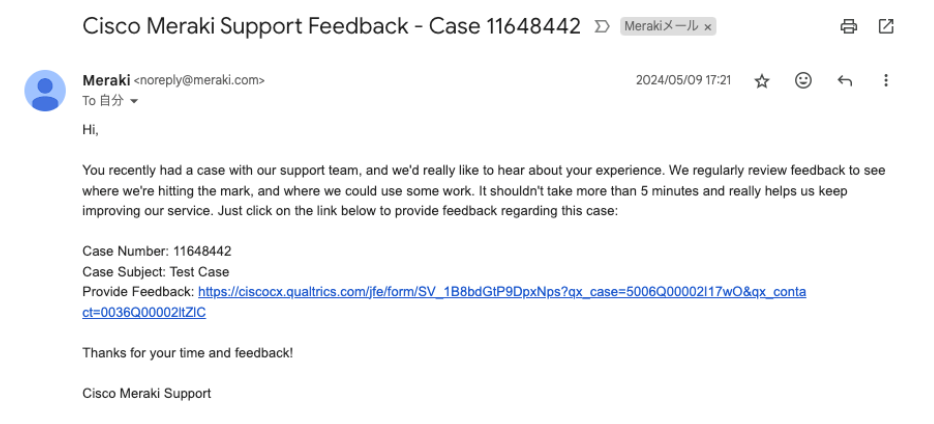Add an emoji reaction to the email
934x424 pixels.
click(803, 81)
